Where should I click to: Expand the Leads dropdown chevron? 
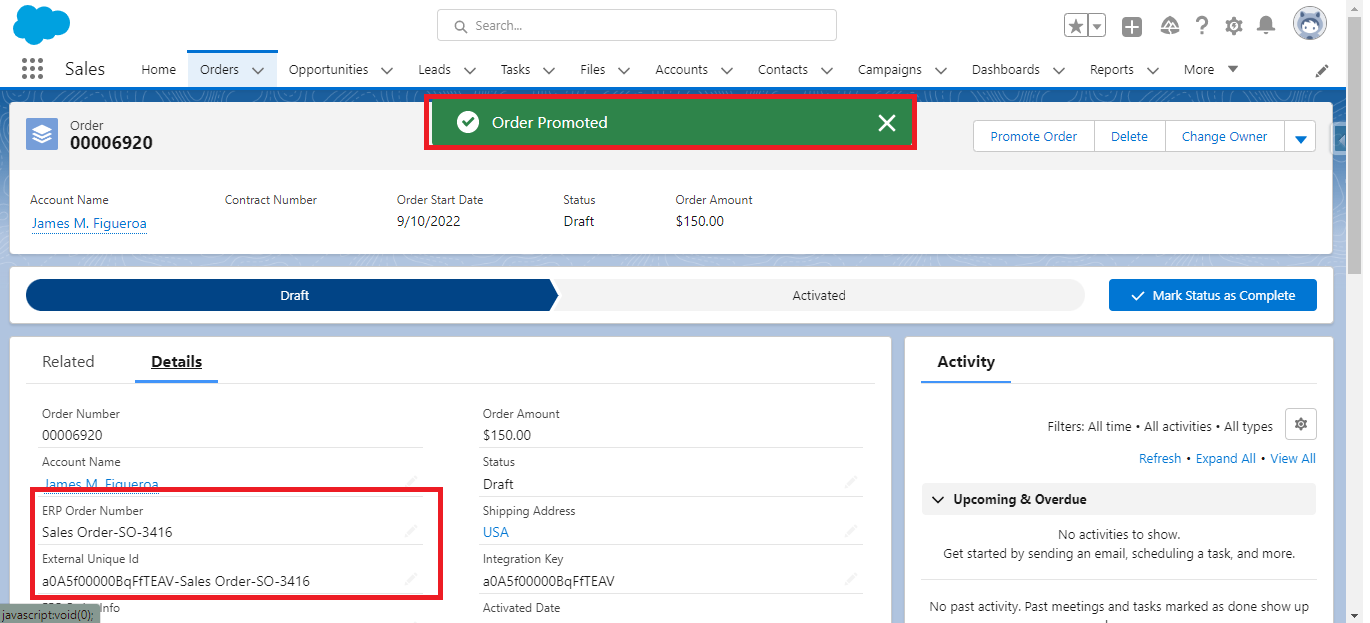[469, 70]
